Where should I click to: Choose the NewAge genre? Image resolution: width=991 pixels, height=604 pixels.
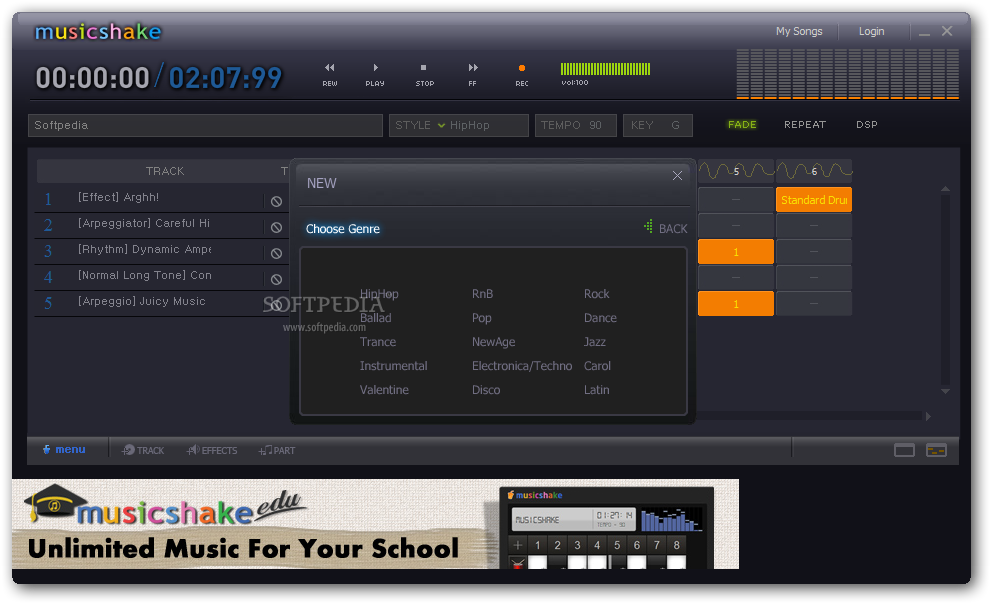(494, 342)
